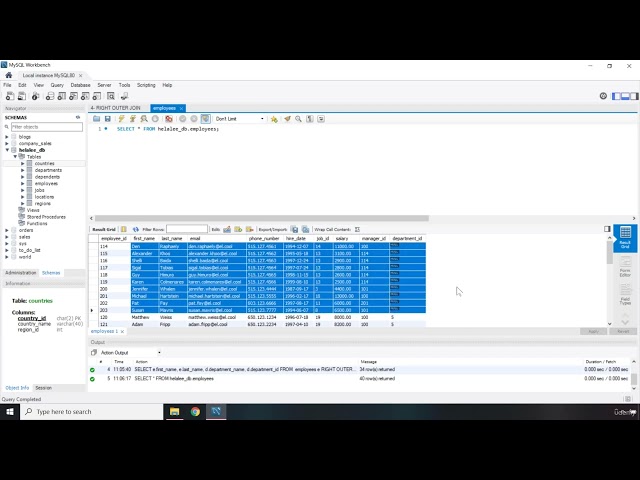This screenshot has height=480, width=640.
Task: Expand the countries table
Action: click(x=23, y=163)
